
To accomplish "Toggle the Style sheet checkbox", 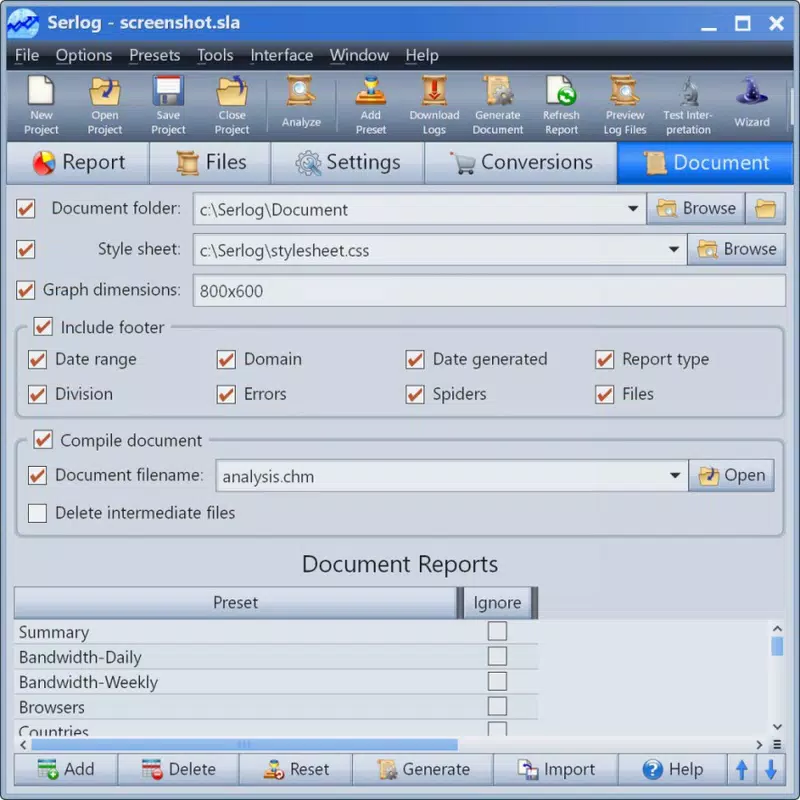I will (x=26, y=249).
